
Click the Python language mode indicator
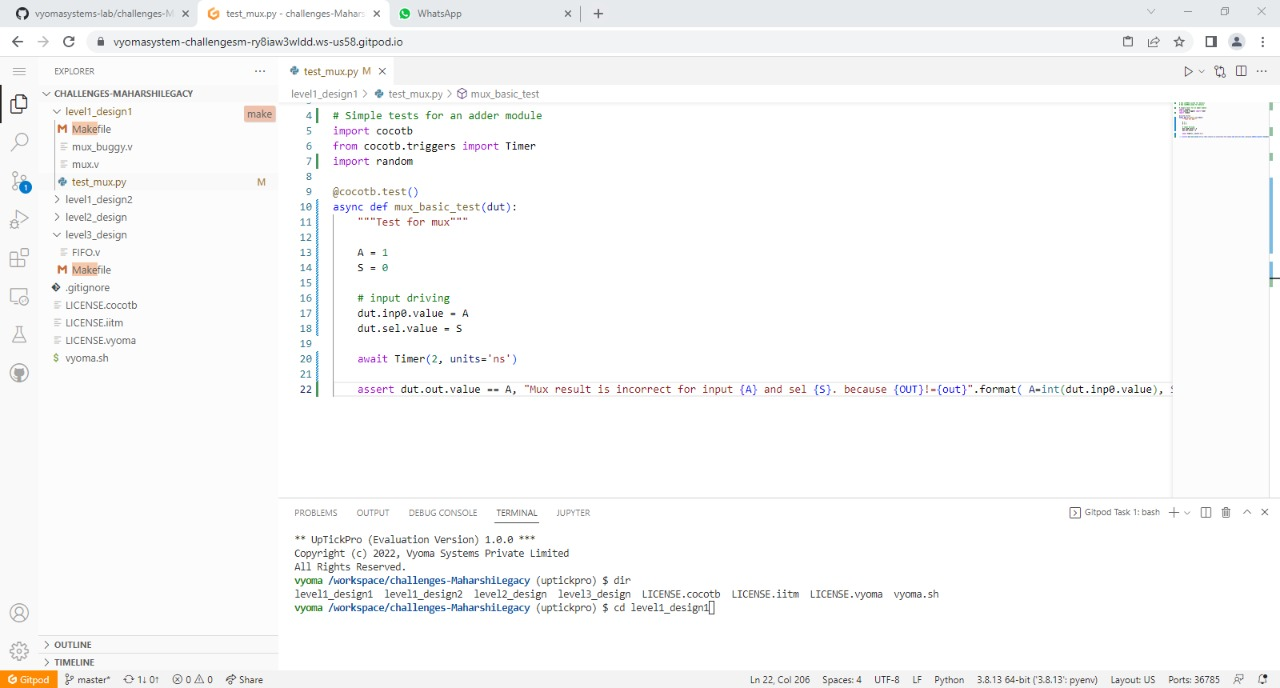(x=949, y=679)
